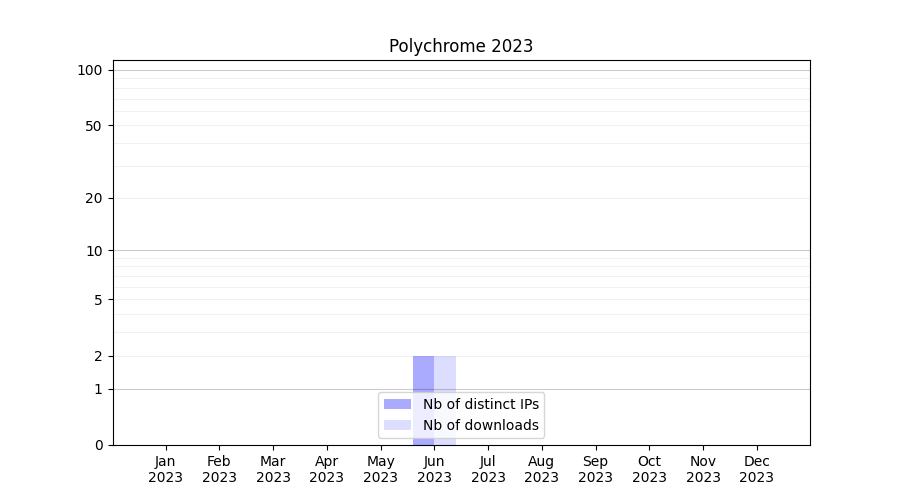Click the 'Jan 2023' x-axis label

point(165,469)
